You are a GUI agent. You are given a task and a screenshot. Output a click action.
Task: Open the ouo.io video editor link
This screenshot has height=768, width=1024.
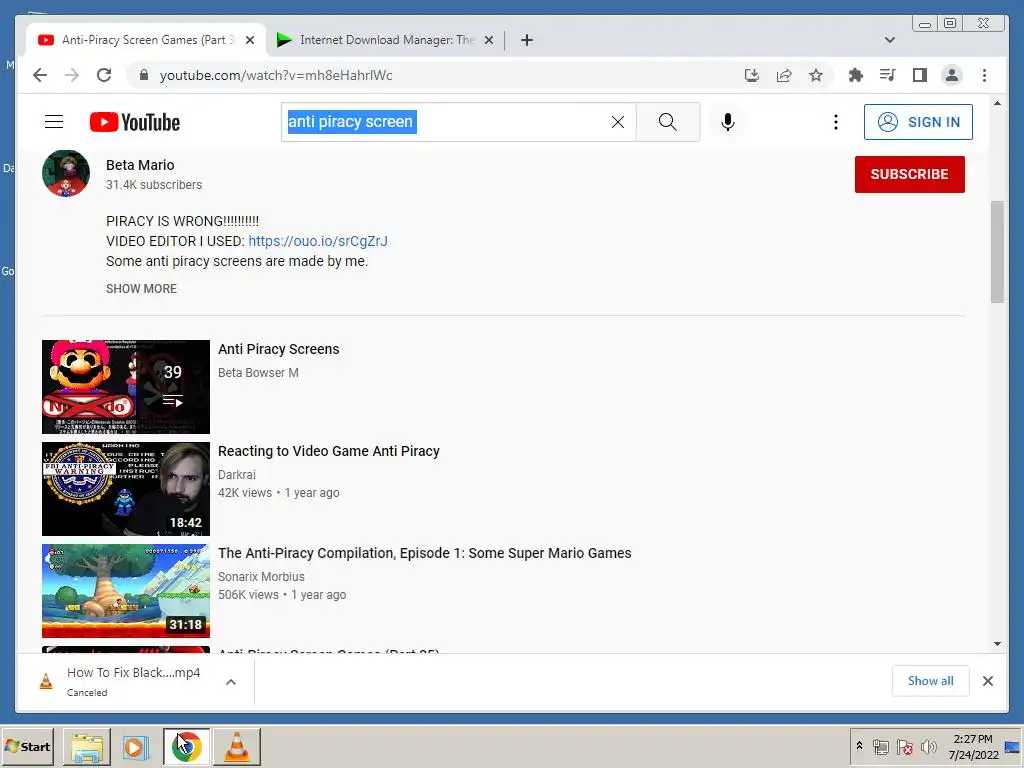coord(317,241)
